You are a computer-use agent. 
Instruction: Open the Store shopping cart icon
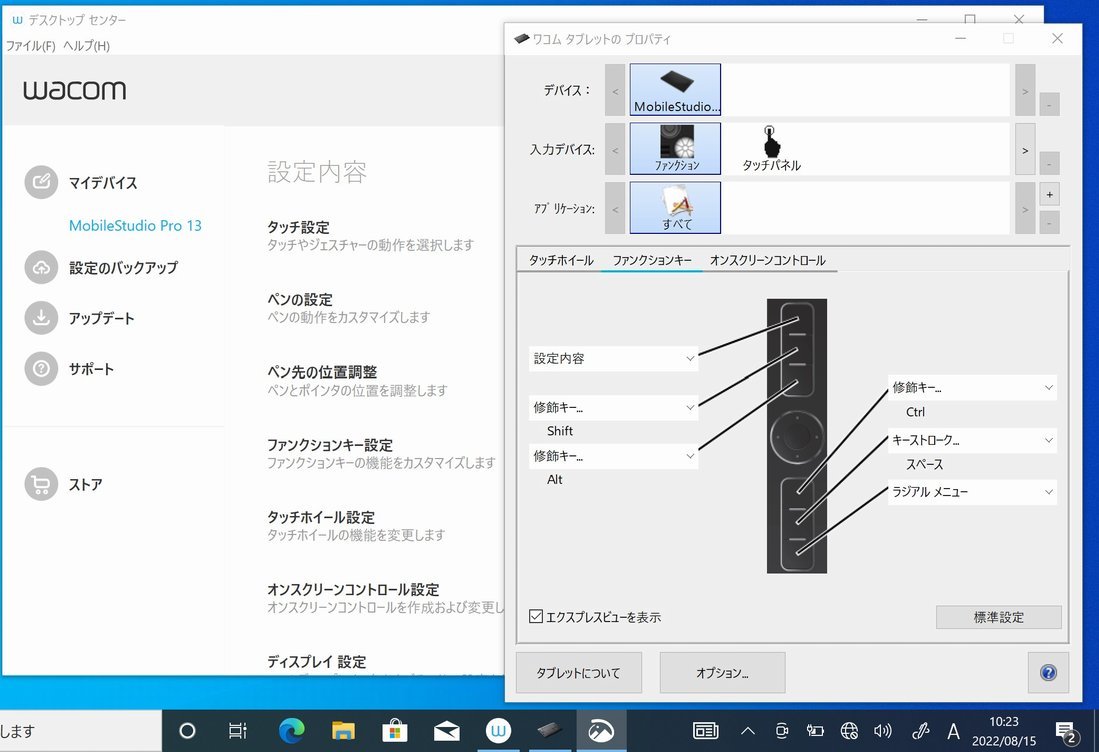(41, 484)
